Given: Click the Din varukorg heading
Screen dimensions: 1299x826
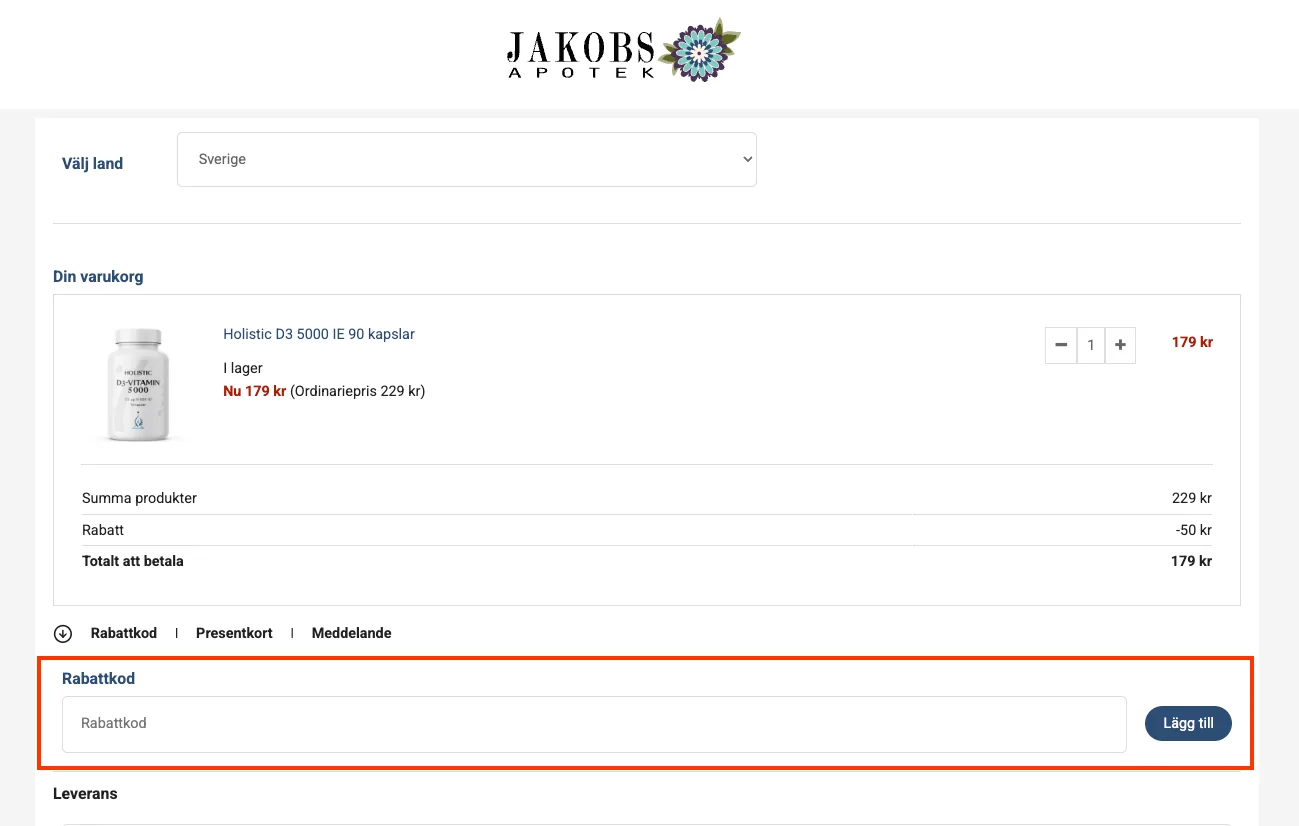Looking at the screenshot, I should tap(98, 276).
